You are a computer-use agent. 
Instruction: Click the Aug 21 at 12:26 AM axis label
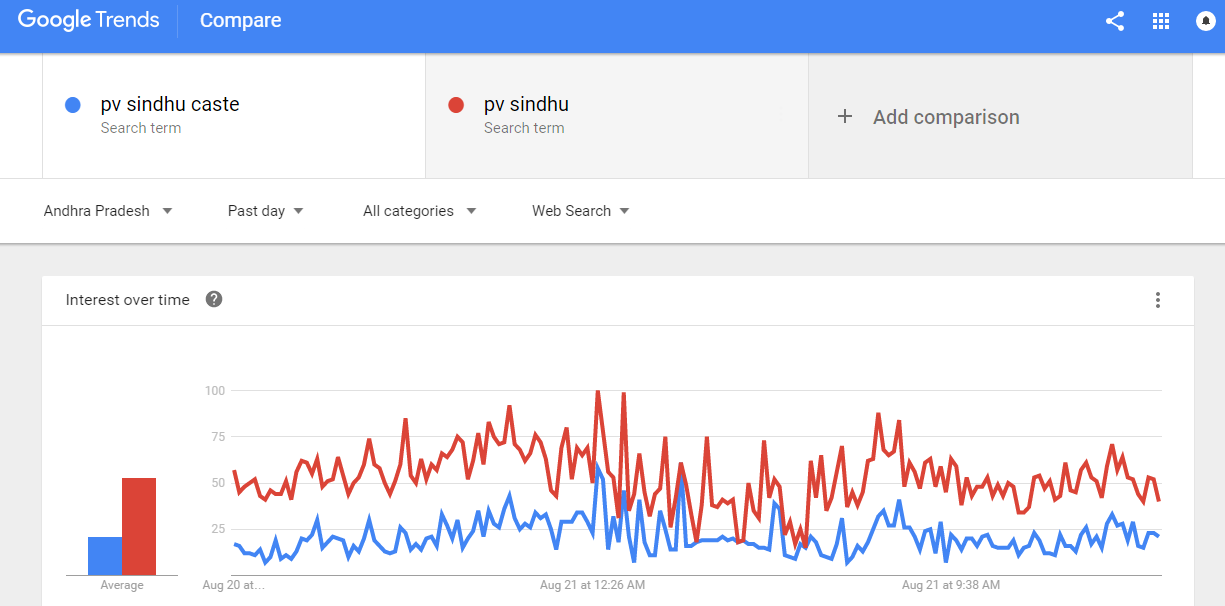coord(592,584)
